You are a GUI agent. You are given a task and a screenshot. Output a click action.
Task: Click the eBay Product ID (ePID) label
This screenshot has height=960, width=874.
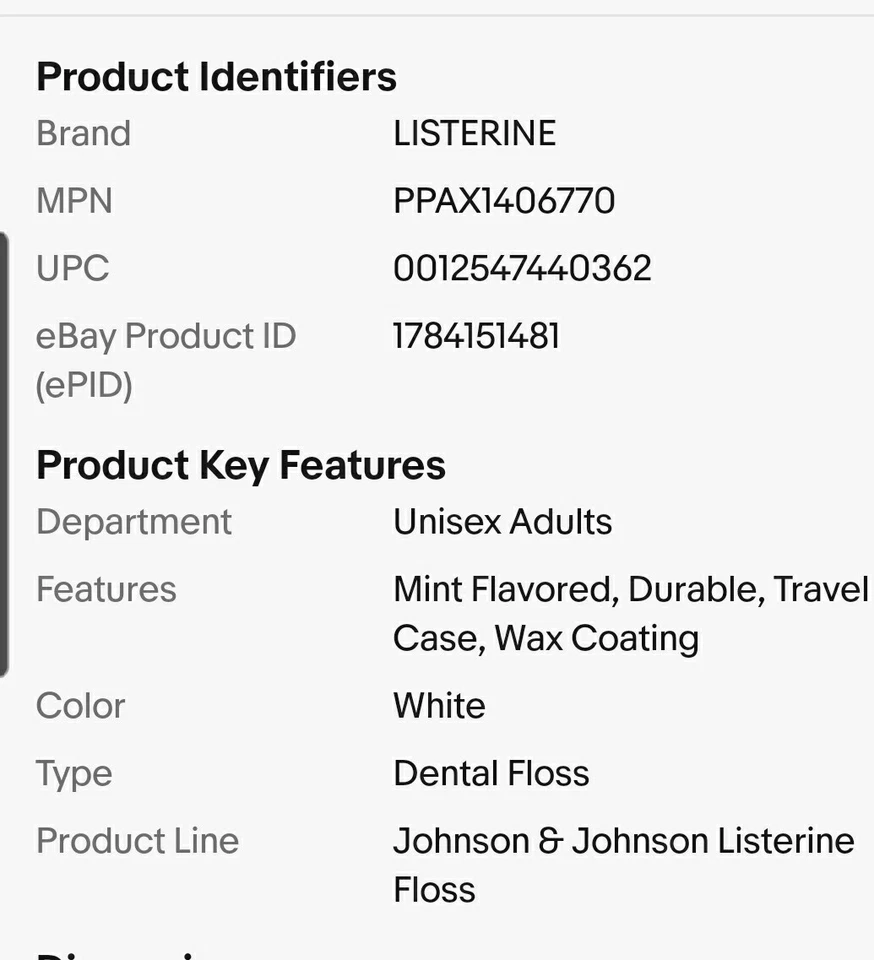point(166,361)
